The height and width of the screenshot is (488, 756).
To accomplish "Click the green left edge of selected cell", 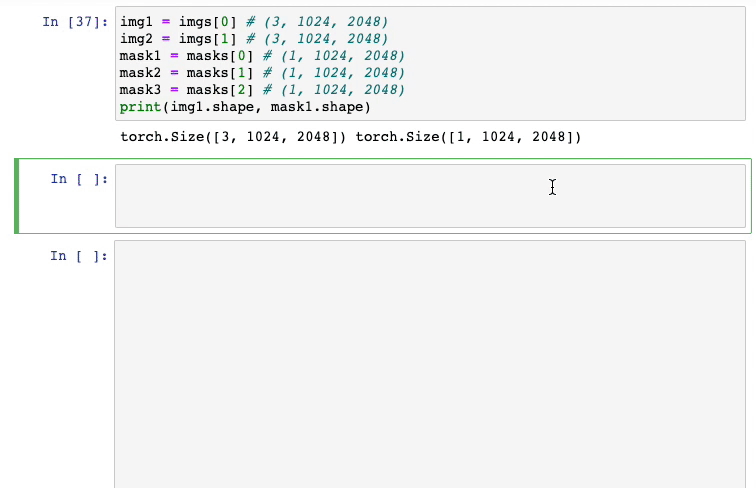I will 17,196.
